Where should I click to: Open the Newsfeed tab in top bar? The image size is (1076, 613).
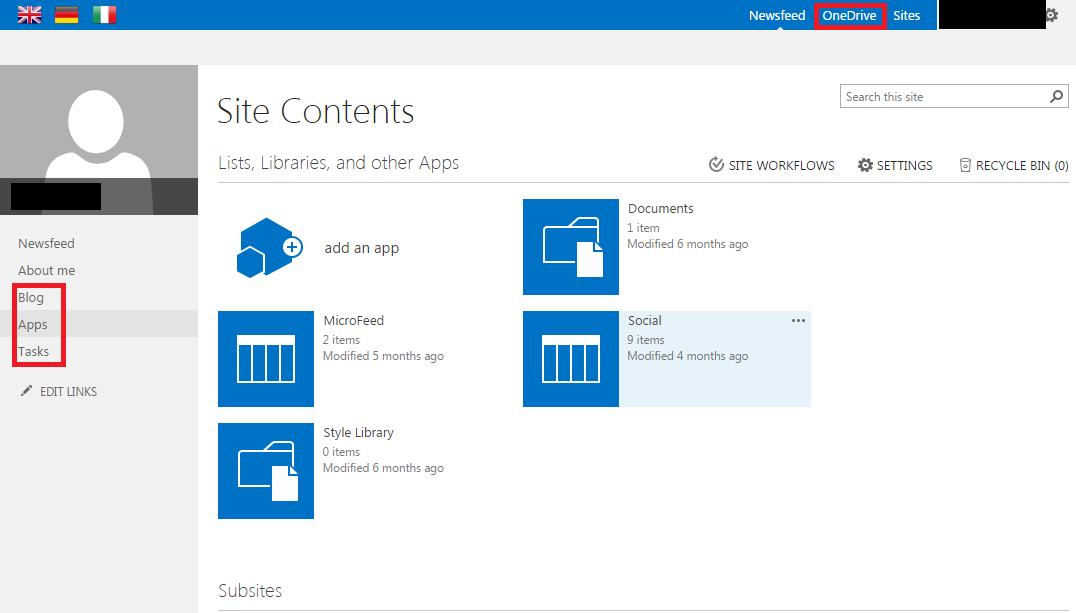(777, 15)
